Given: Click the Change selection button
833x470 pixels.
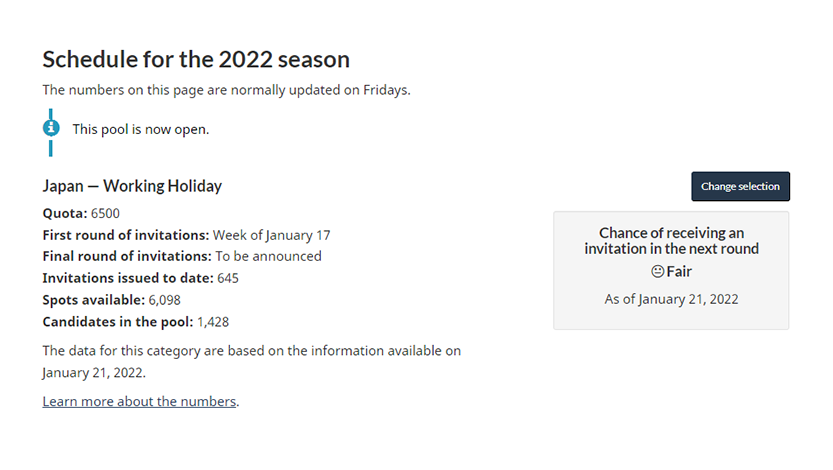Looking at the screenshot, I should 741,186.
